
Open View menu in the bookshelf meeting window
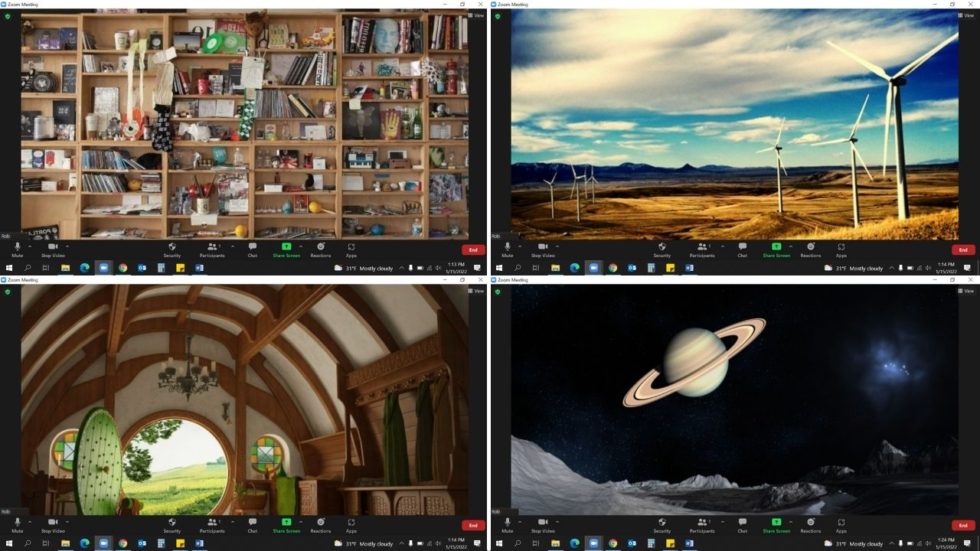pyautogui.click(x=476, y=16)
